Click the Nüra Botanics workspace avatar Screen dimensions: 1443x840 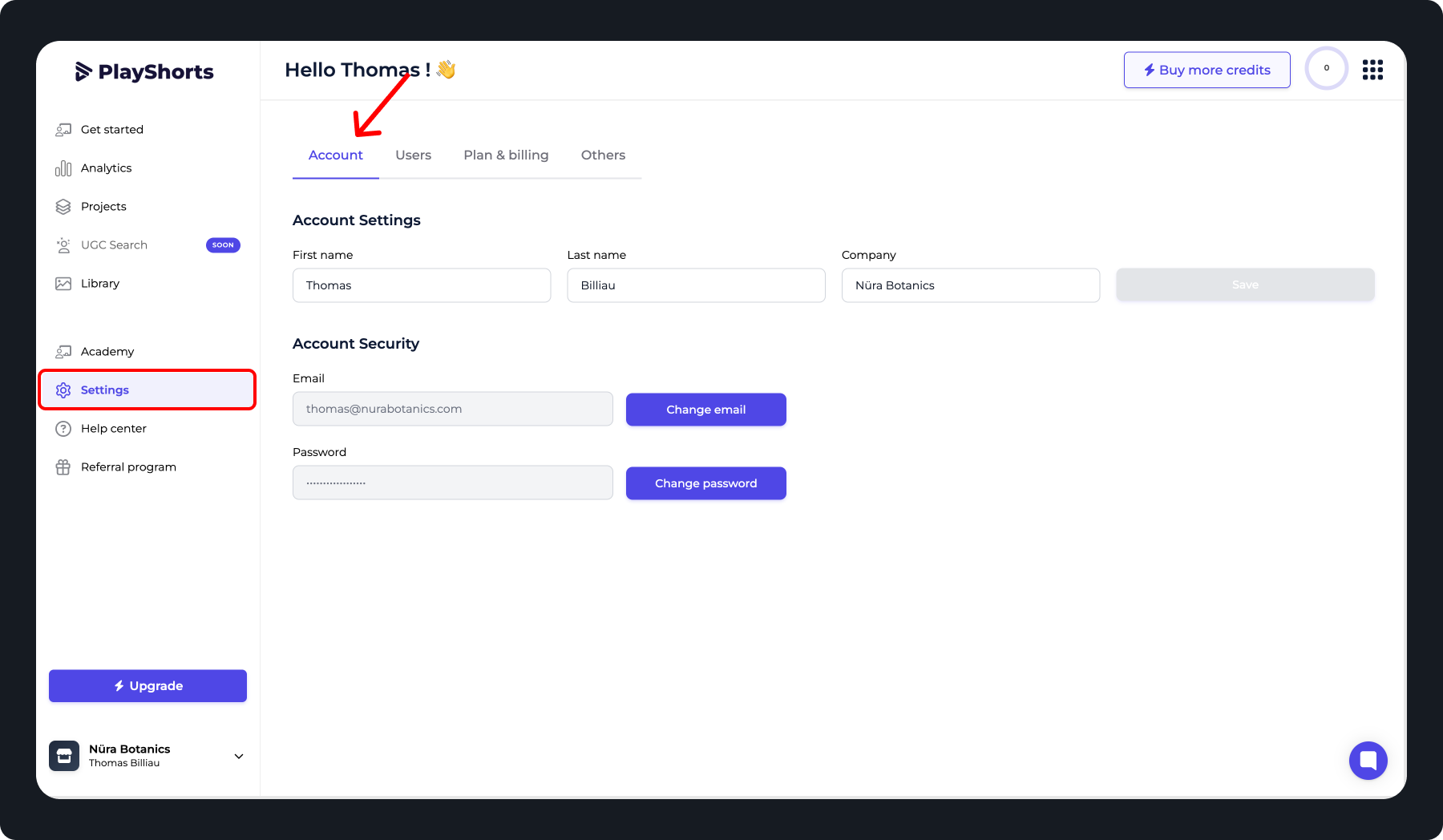(64, 756)
